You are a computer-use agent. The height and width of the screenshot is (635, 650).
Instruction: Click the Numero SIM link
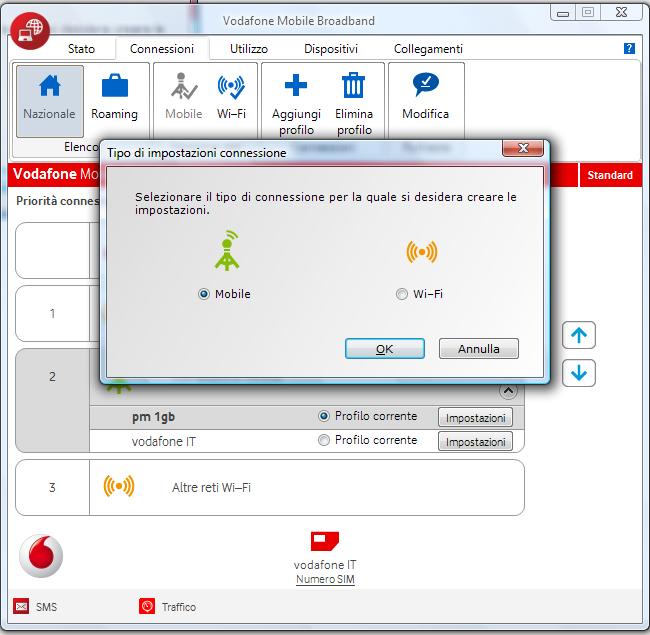[325, 579]
